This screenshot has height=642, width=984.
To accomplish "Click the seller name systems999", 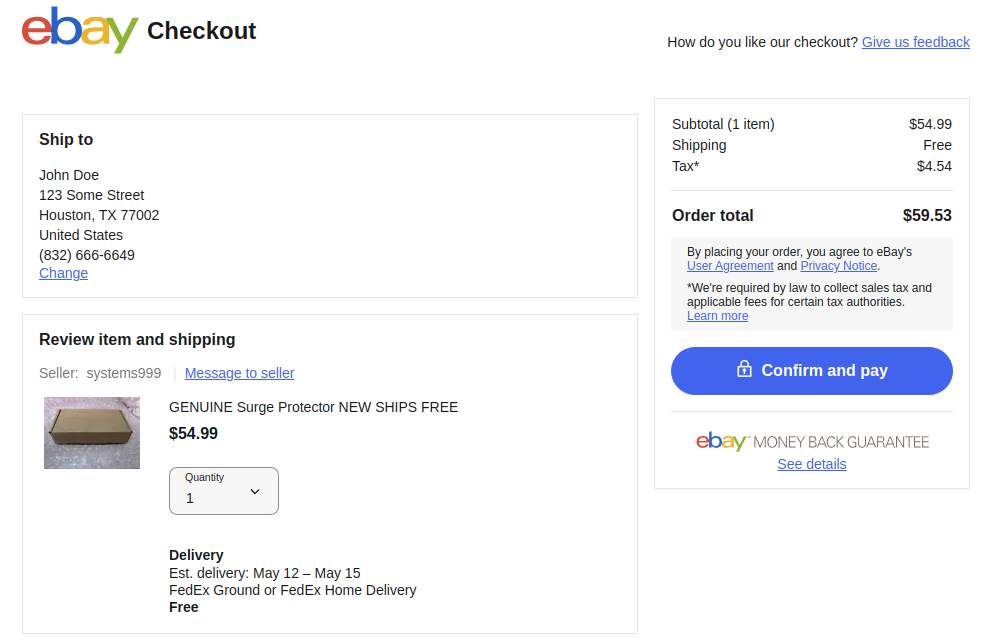I will (x=124, y=373).
